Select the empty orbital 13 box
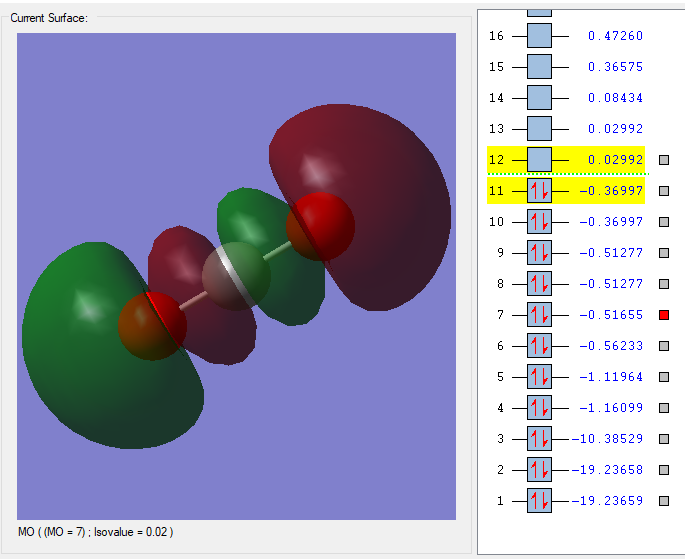The width and height of the screenshot is (685, 559). pyautogui.click(x=539, y=129)
